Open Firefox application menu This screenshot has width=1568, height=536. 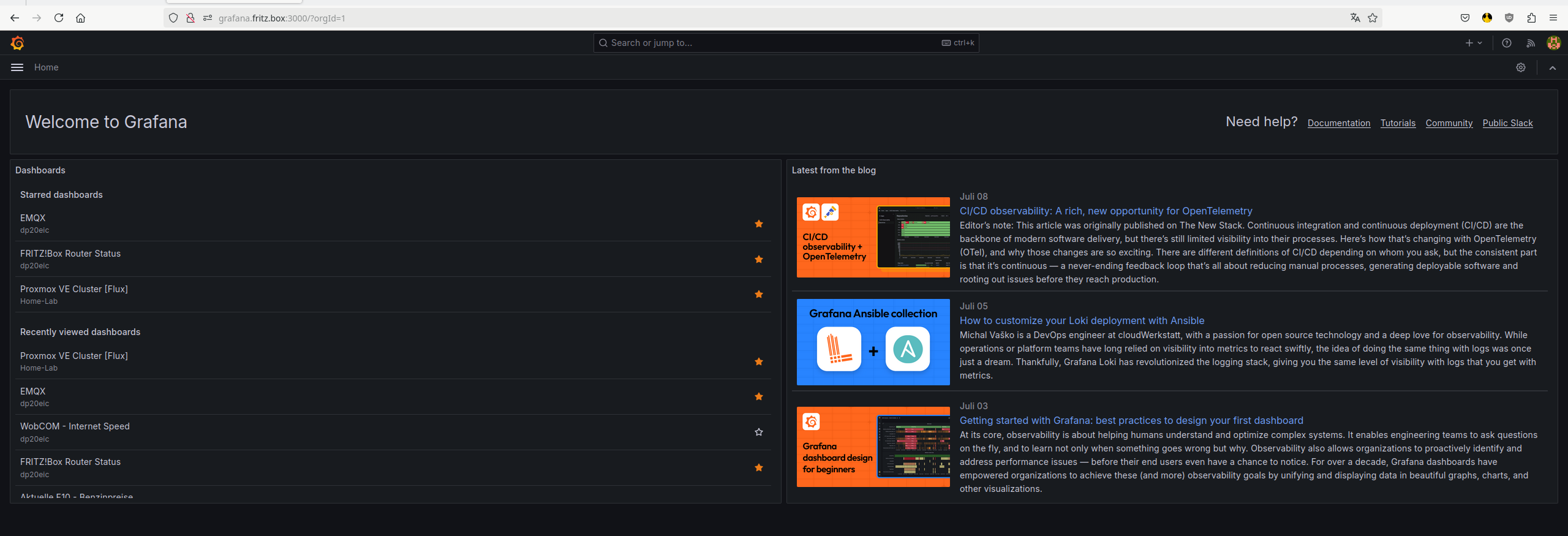click(1553, 18)
